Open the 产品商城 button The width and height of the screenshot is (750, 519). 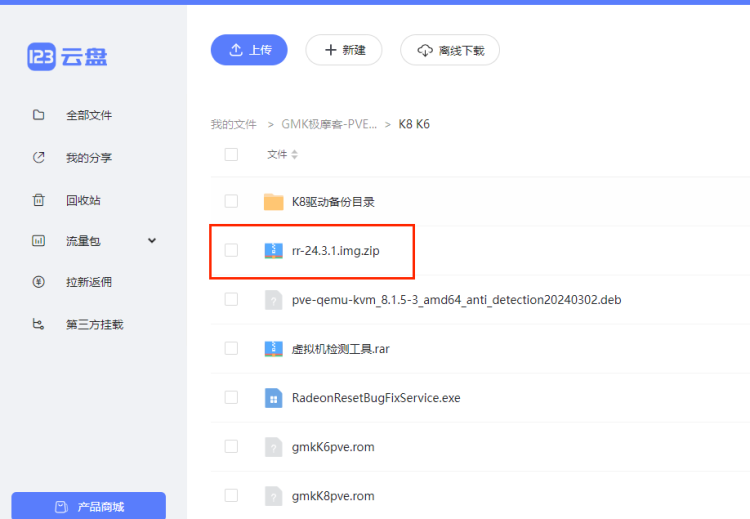click(x=88, y=506)
